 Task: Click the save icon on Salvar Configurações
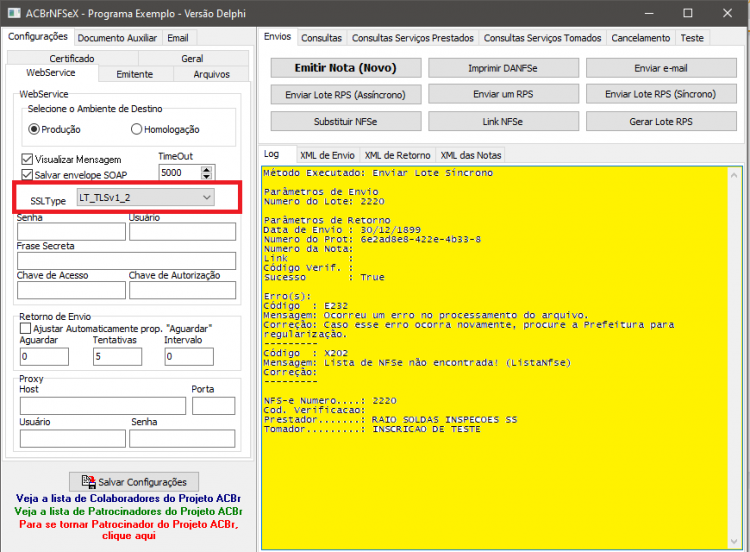[x=88, y=482]
